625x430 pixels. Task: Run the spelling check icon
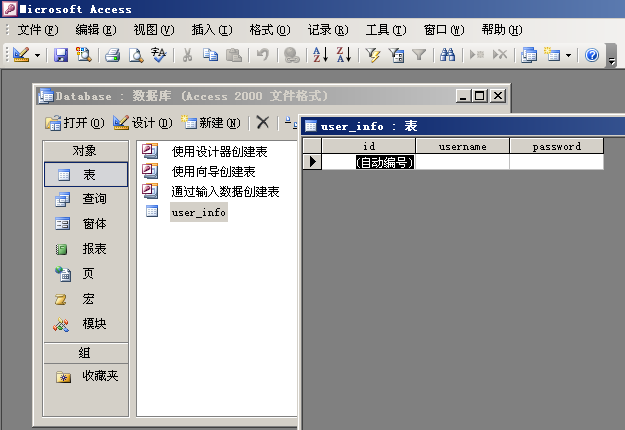coord(159,55)
